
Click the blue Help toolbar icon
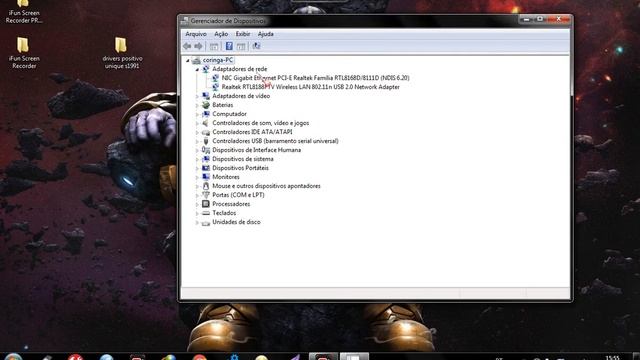(229, 46)
